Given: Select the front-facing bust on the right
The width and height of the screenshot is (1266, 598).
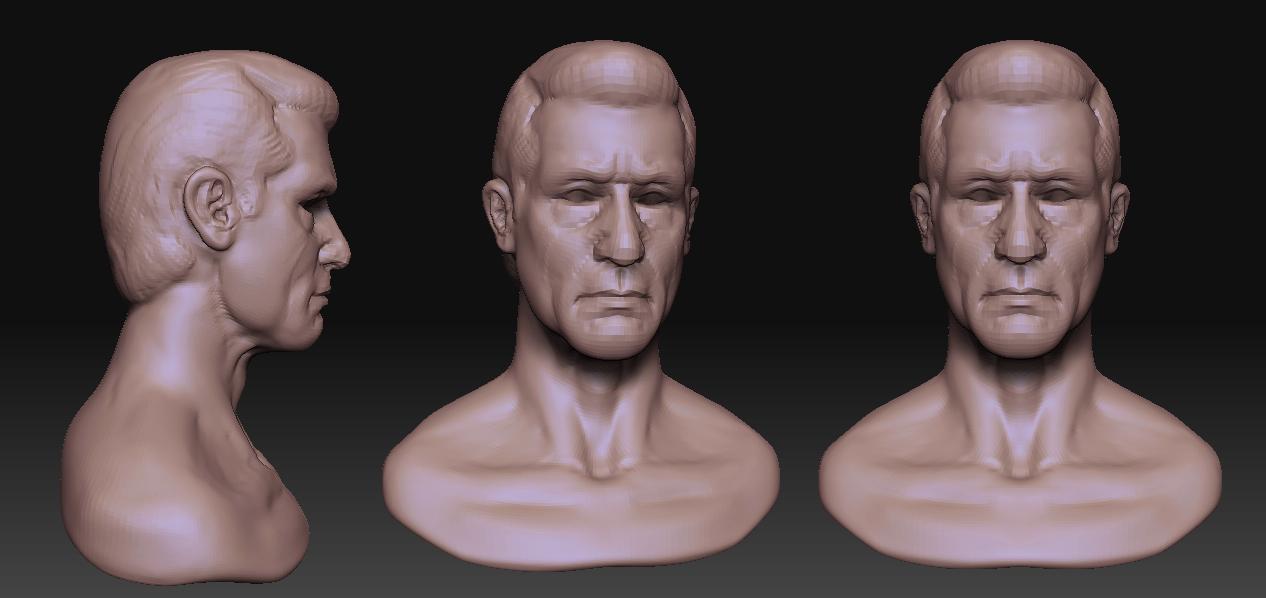Looking at the screenshot, I should (1020, 304).
